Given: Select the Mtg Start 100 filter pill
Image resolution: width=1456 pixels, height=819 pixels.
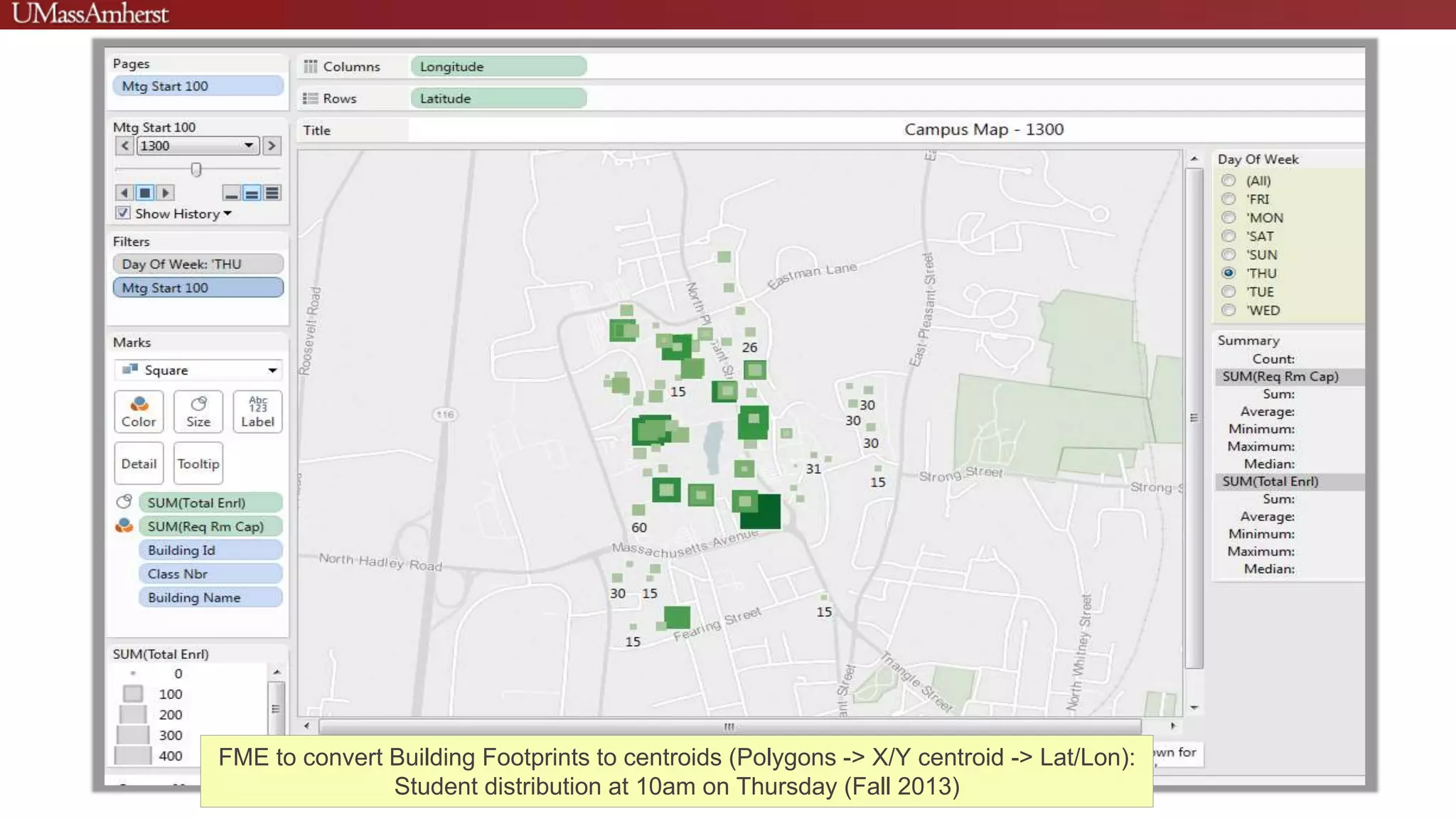Looking at the screenshot, I should [198, 287].
